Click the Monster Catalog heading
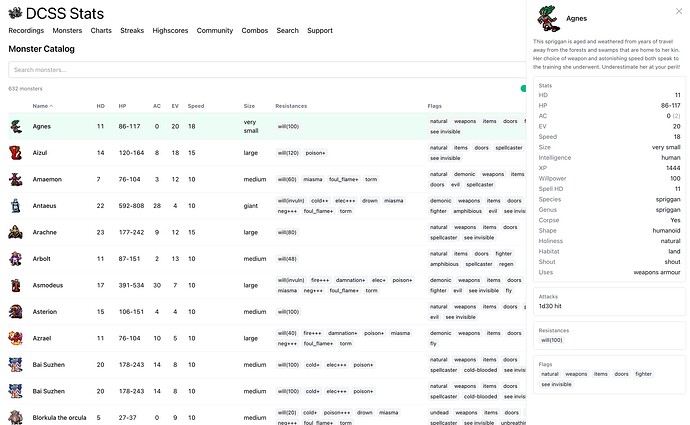The height and width of the screenshot is (425, 690). (41, 49)
